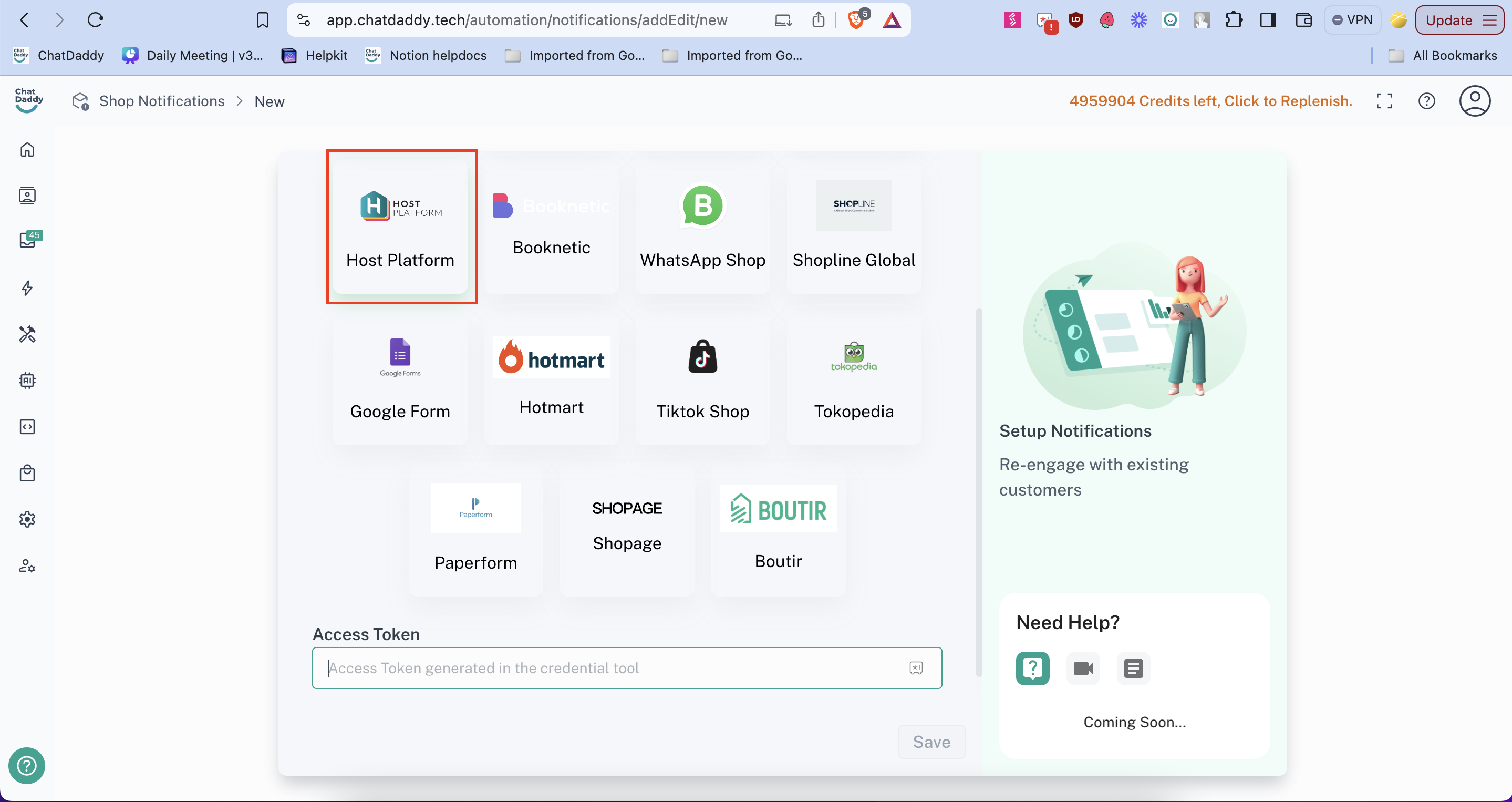The width and height of the screenshot is (1512, 802).
Task: Open the ChatDaddy bookmark
Action: pos(59,55)
